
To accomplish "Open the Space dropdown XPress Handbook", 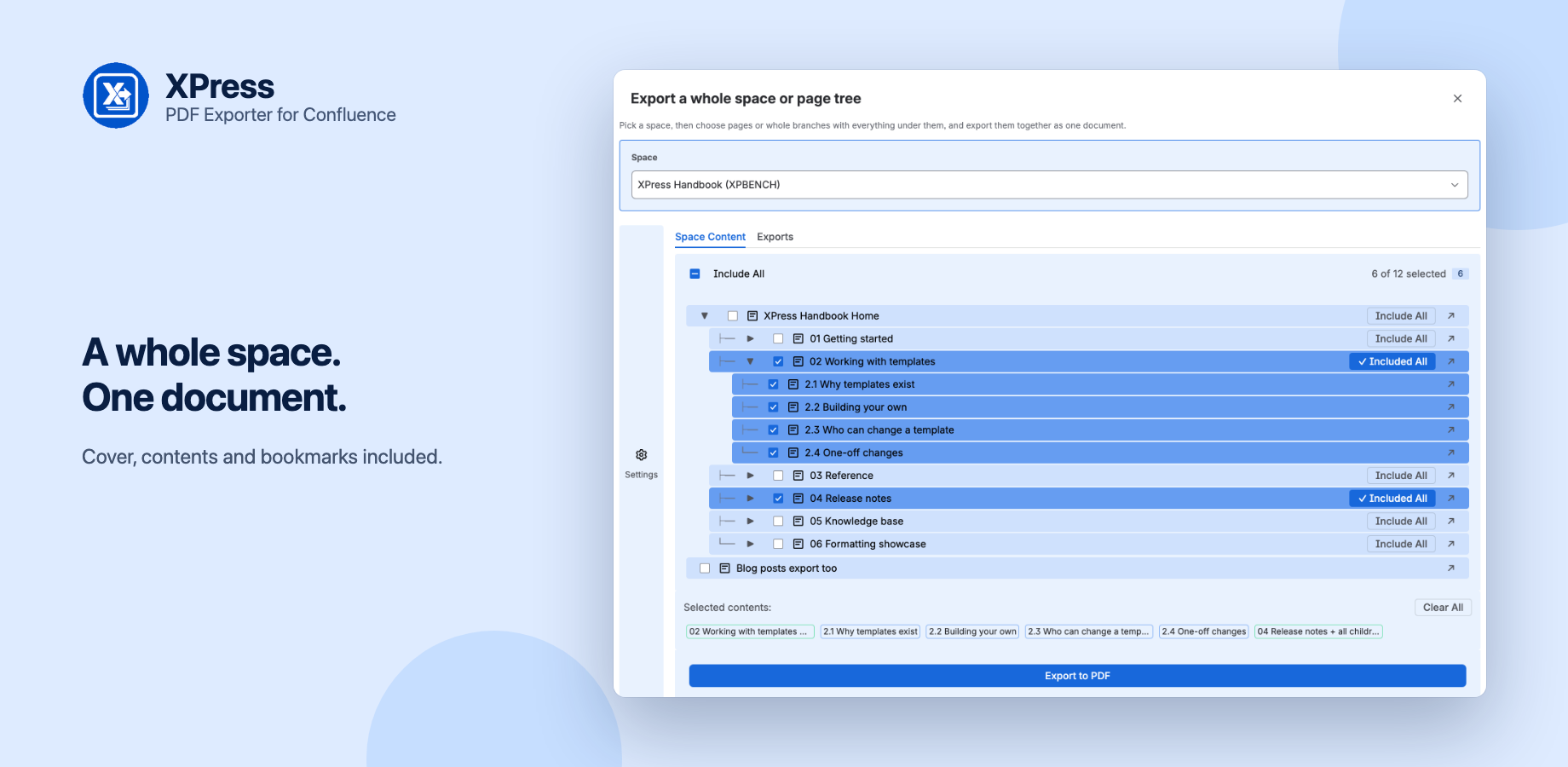I will coord(1049,185).
